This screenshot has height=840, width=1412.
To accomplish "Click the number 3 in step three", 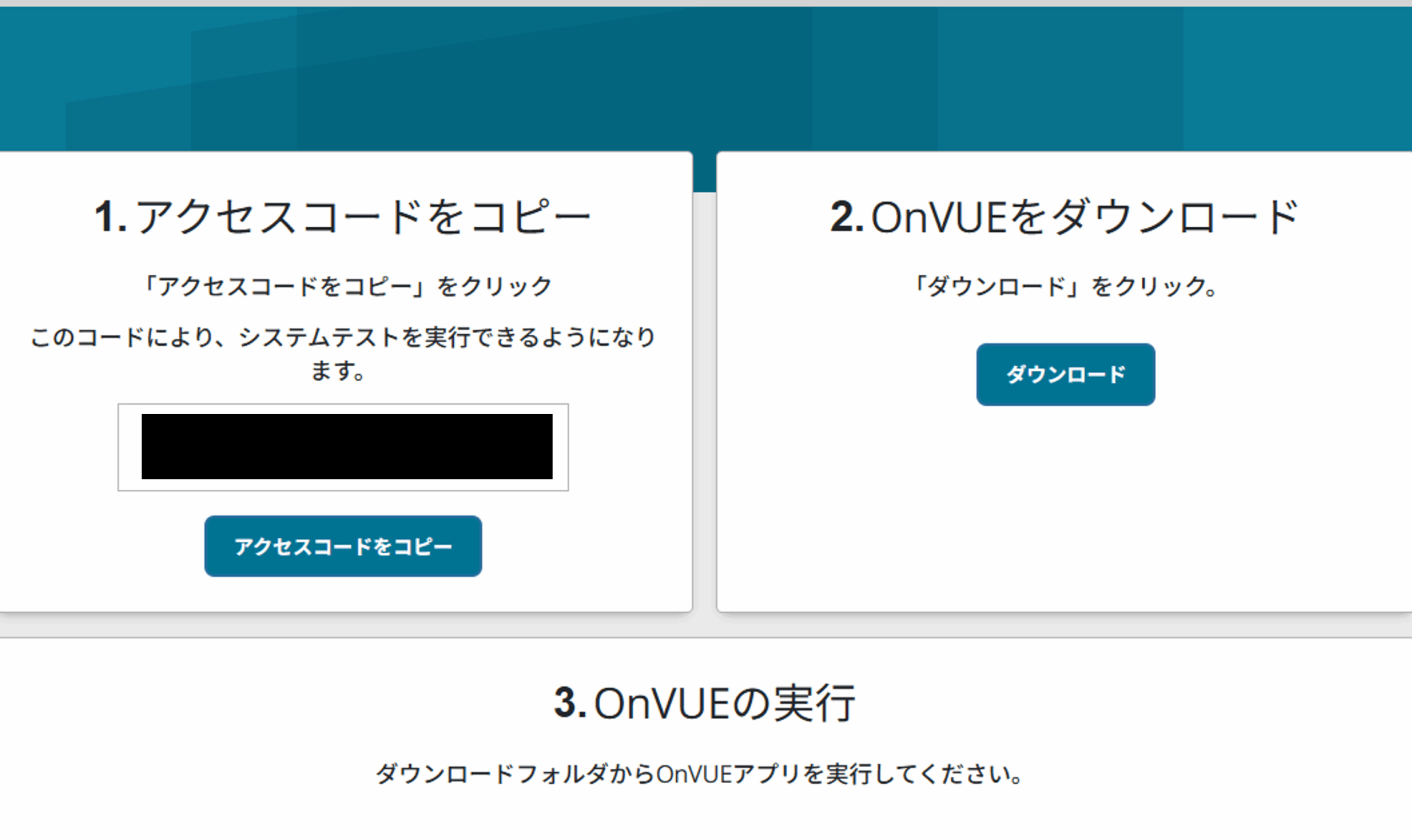I will point(570,701).
